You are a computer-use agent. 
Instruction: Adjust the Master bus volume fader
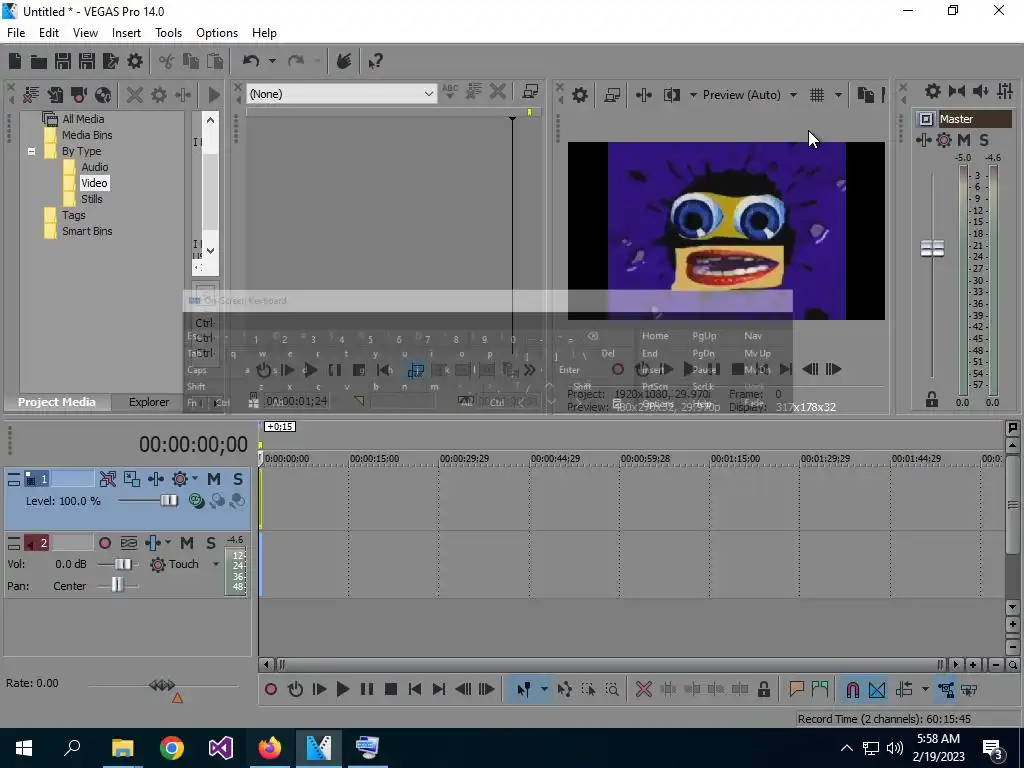[x=932, y=249]
